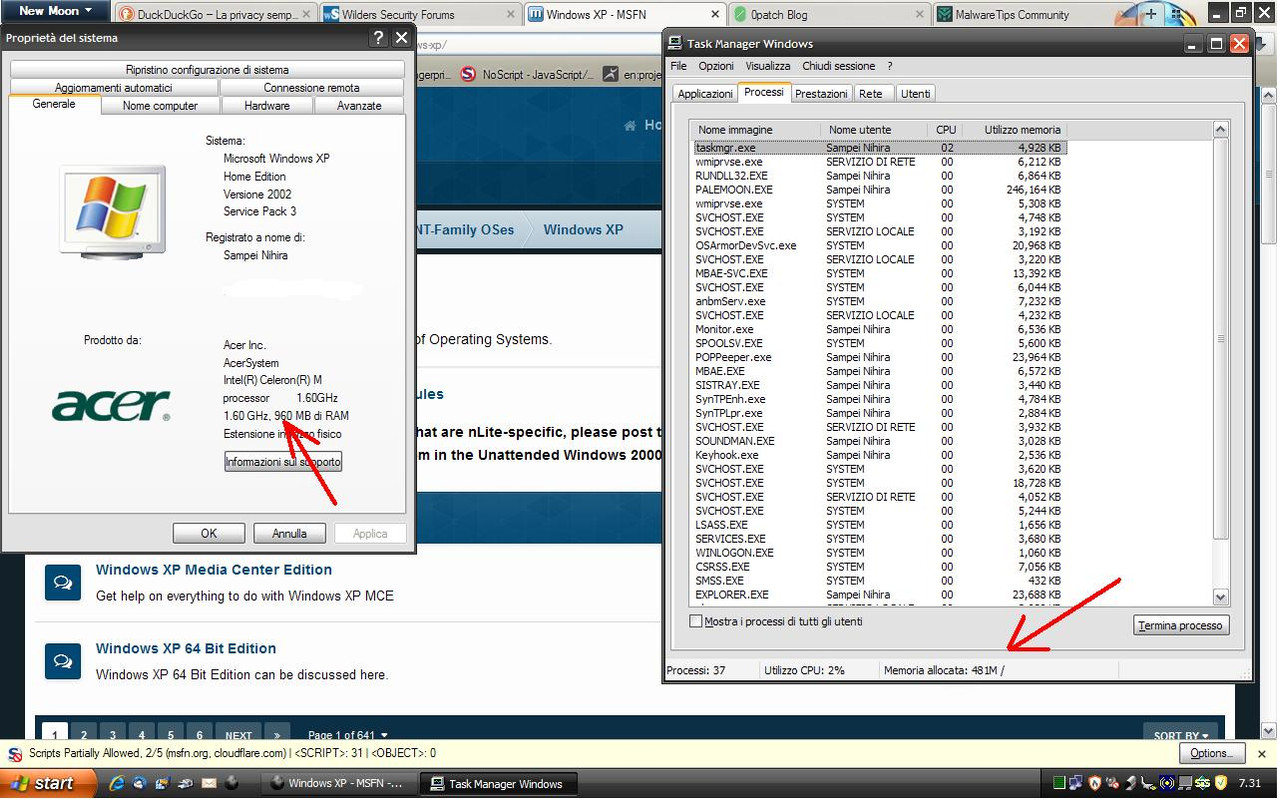This screenshot has width=1280, height=800.
Task: Switch to the Prestazioni tab
Action: point(821,93)
